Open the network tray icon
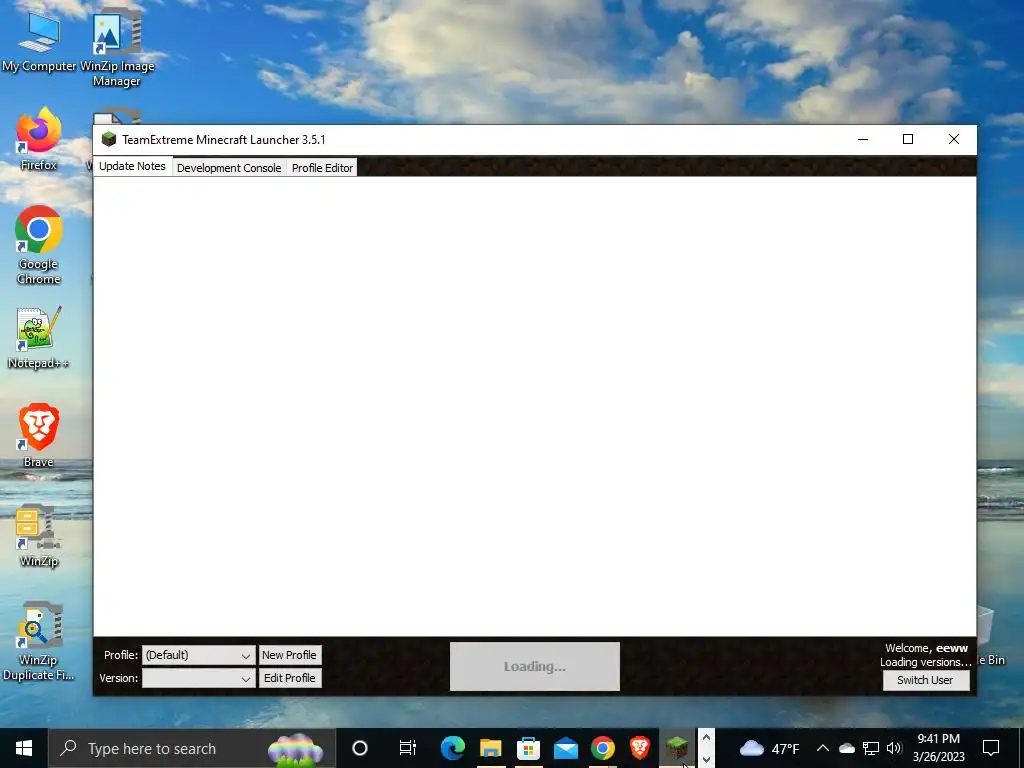Viewport: 1024px width, 768px height. point(871,748)
